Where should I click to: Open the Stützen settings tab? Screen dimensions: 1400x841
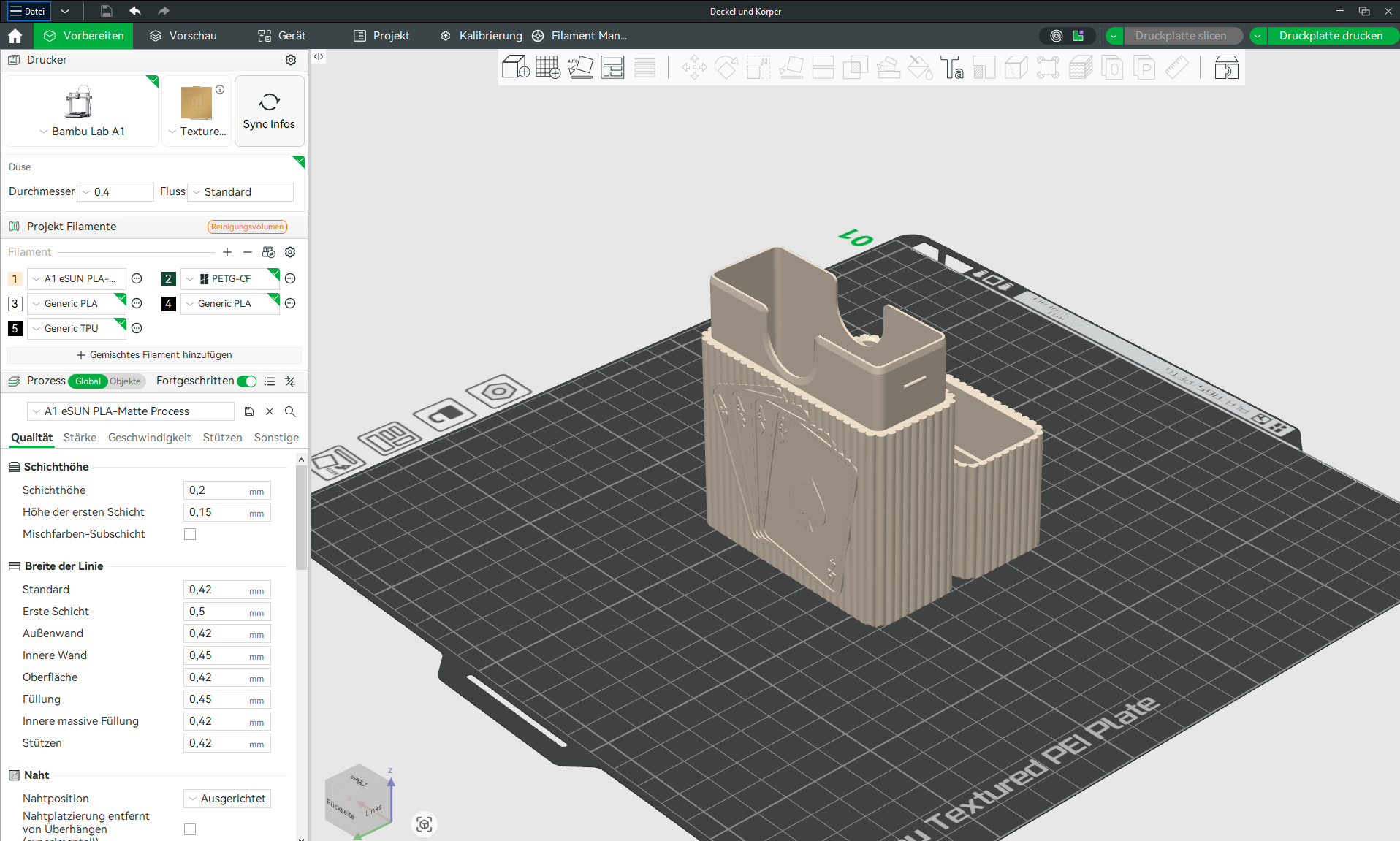point(222,438)
